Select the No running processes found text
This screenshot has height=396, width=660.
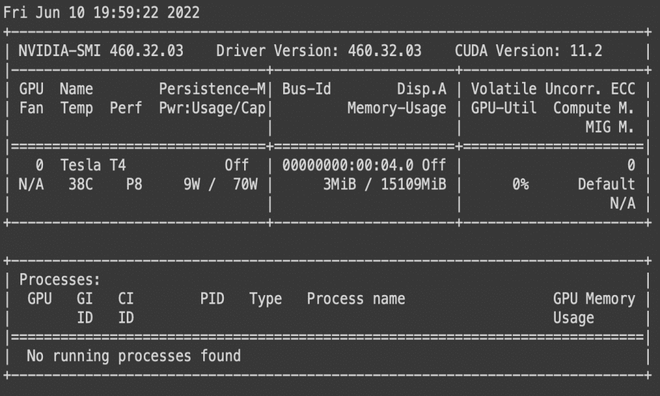coord(134,356)
